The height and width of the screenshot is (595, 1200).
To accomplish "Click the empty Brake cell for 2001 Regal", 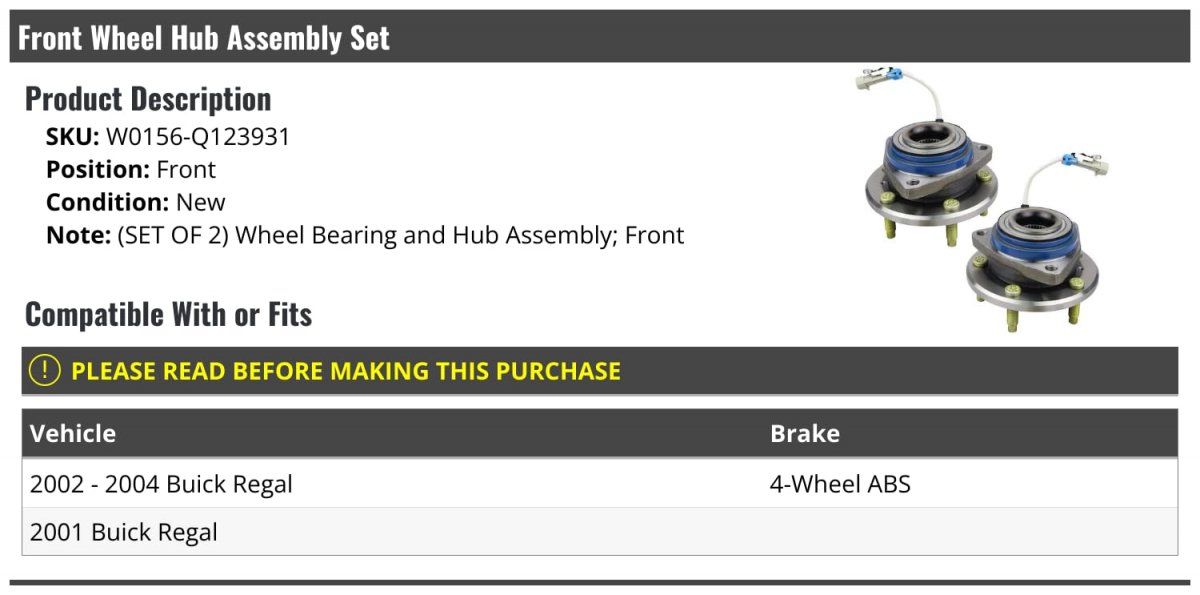I will coord(970,532).
